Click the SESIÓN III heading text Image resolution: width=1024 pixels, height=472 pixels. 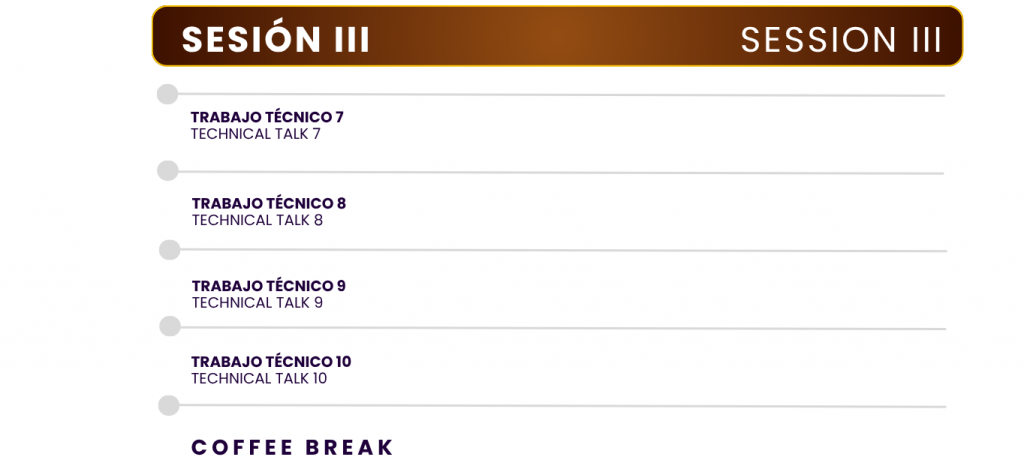(x=275, y=39)
